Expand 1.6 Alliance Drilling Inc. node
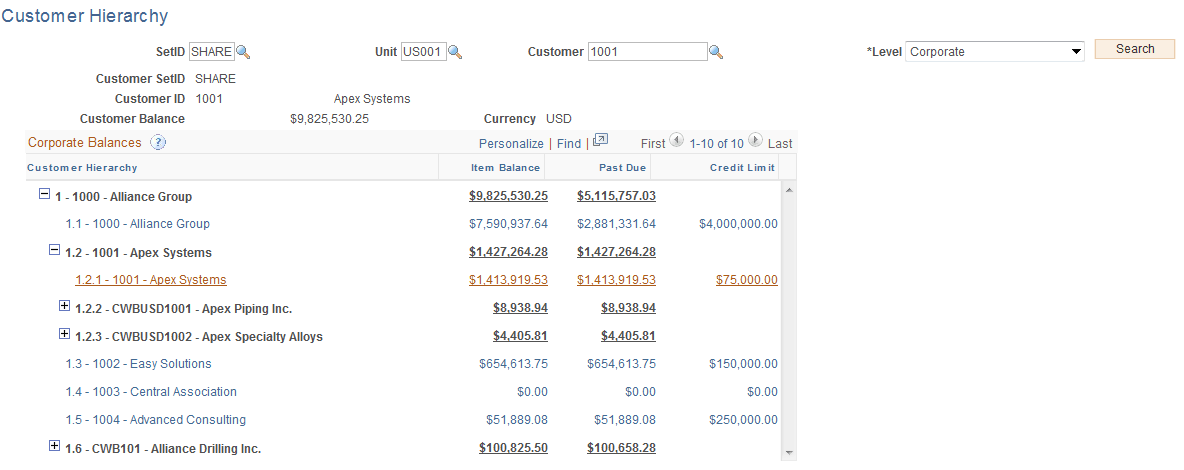Image resolution: width=1184 pixels, height=470 pixels. click(x=54, y=446)
